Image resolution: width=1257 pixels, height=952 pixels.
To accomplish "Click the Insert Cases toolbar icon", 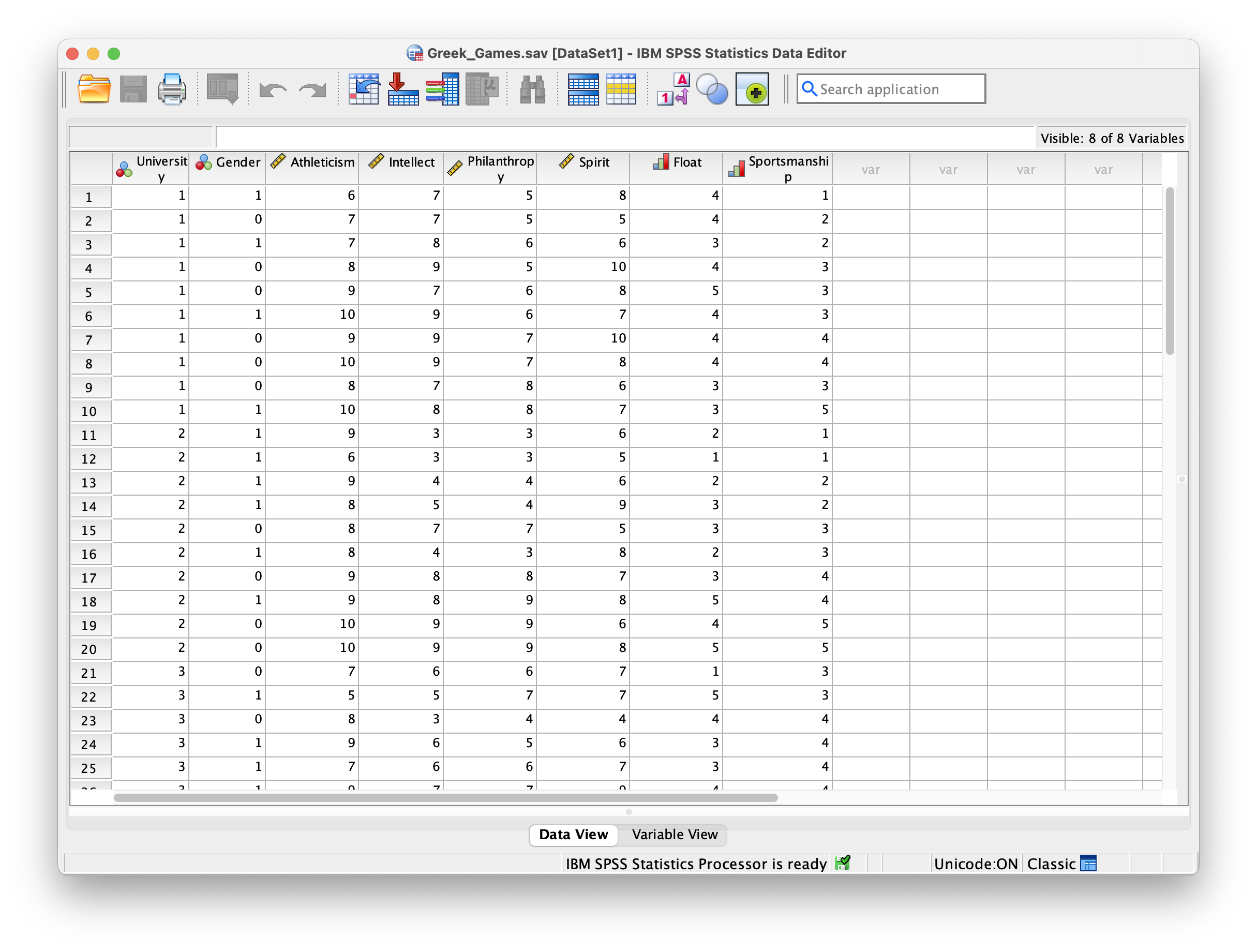I will click(583, 88).
